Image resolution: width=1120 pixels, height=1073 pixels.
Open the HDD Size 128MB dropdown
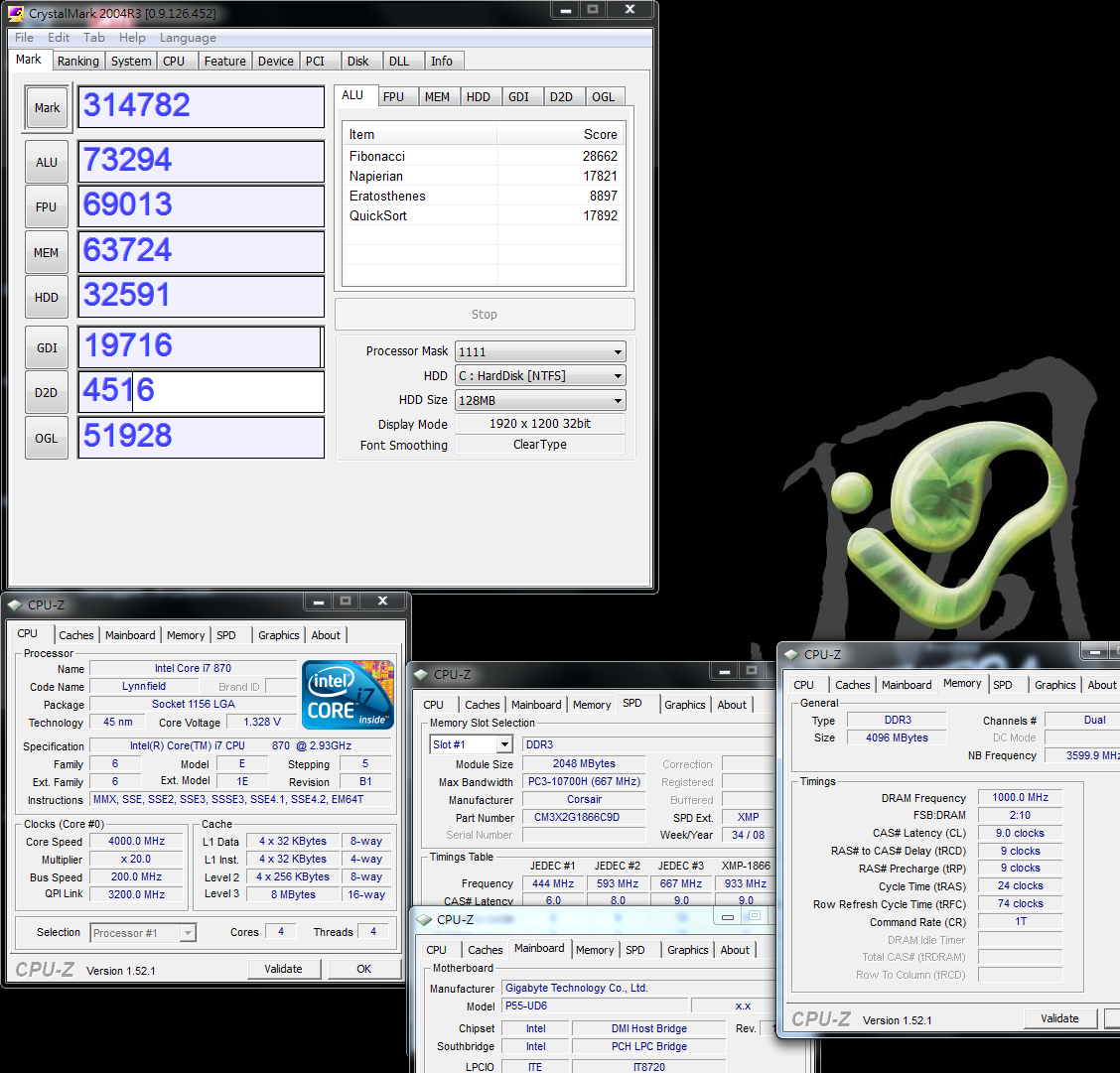point(540,400)
